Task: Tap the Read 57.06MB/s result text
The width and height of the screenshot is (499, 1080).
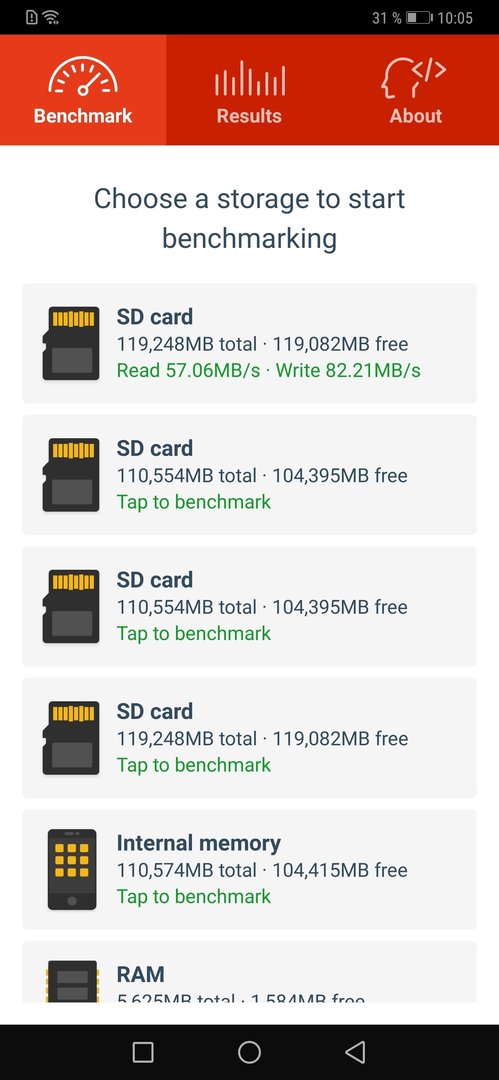Action: [188, 370]
